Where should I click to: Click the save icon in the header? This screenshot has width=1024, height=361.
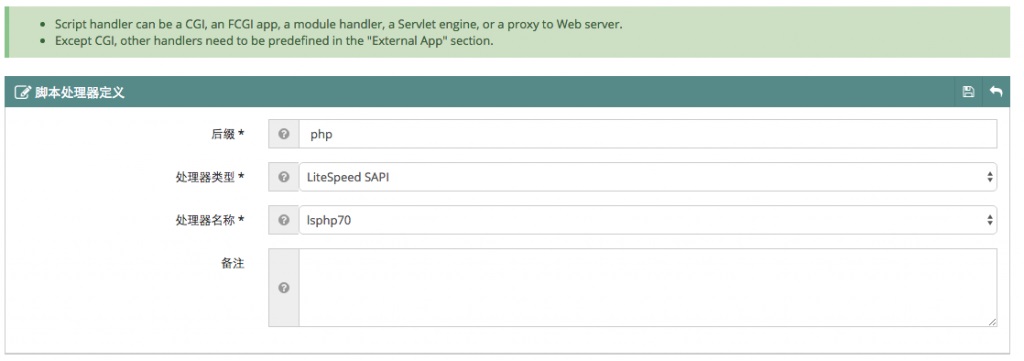click(968, 92)
